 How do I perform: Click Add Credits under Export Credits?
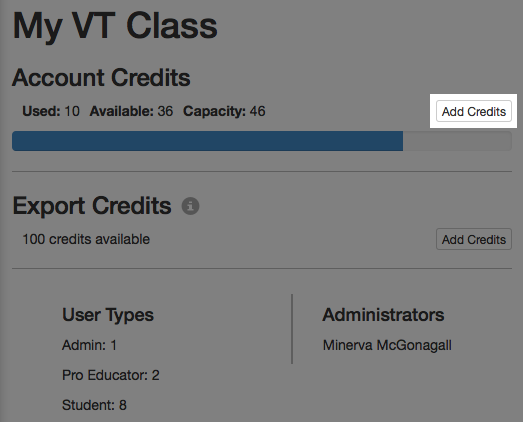pyautogui.click(x=474, y=239)
